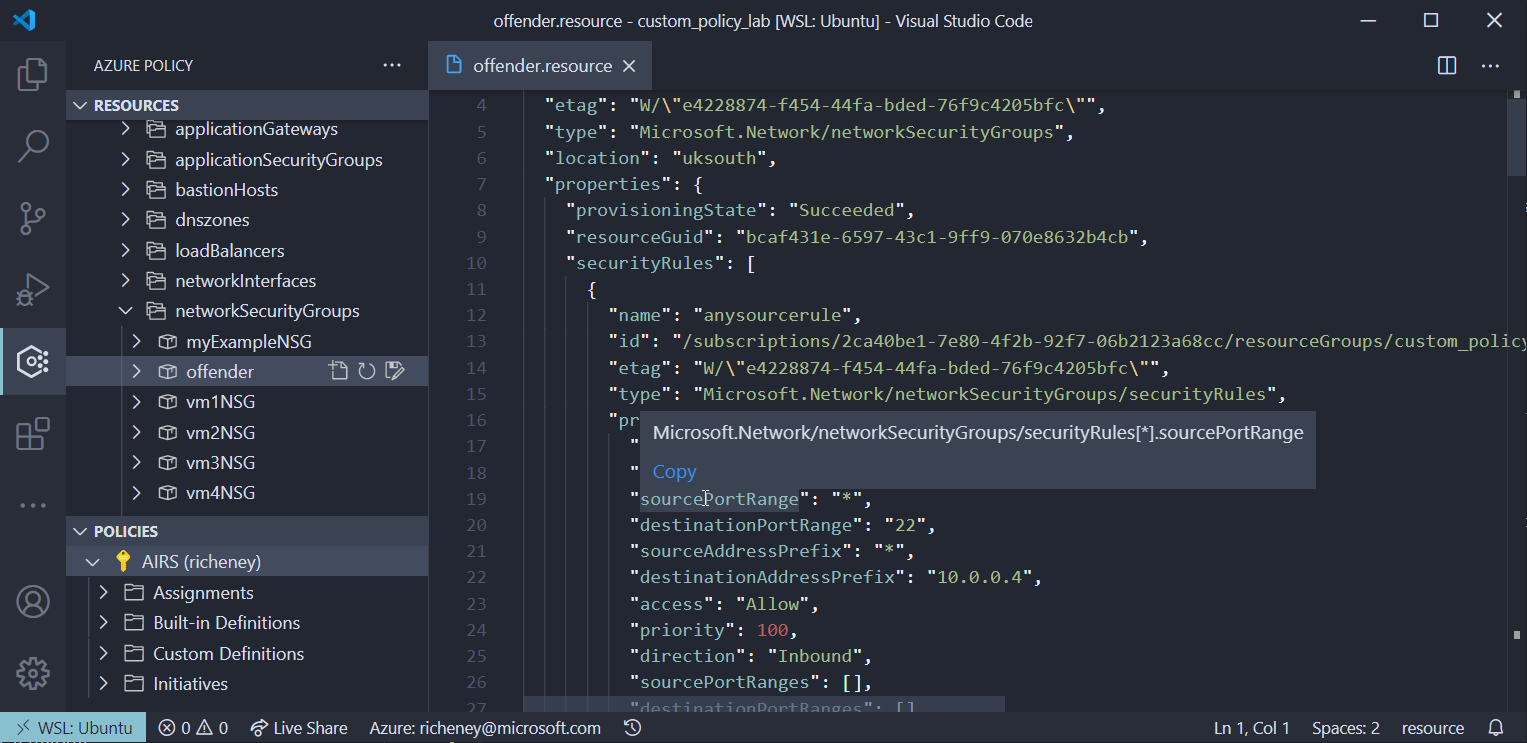Click the Azure Policy activity bar icon

click(33, 361)
